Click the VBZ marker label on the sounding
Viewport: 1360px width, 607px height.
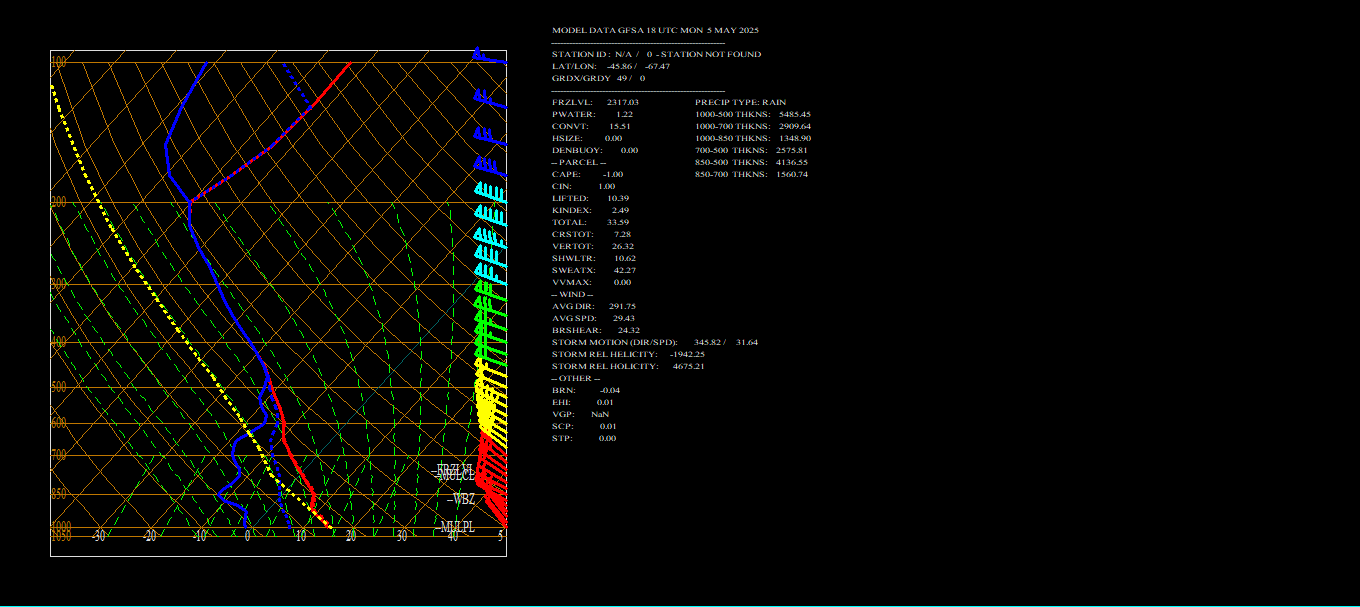[x=463, y=499]
